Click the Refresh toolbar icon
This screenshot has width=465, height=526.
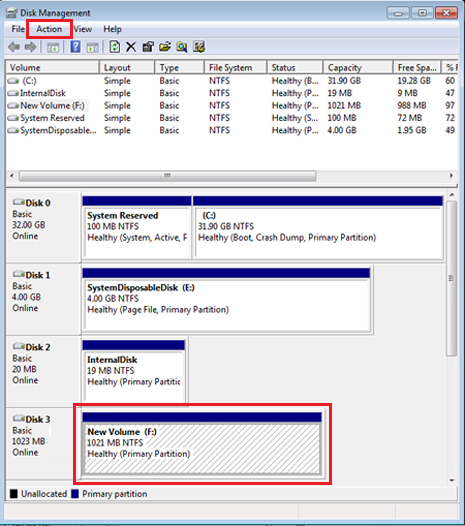coord(115,47)
